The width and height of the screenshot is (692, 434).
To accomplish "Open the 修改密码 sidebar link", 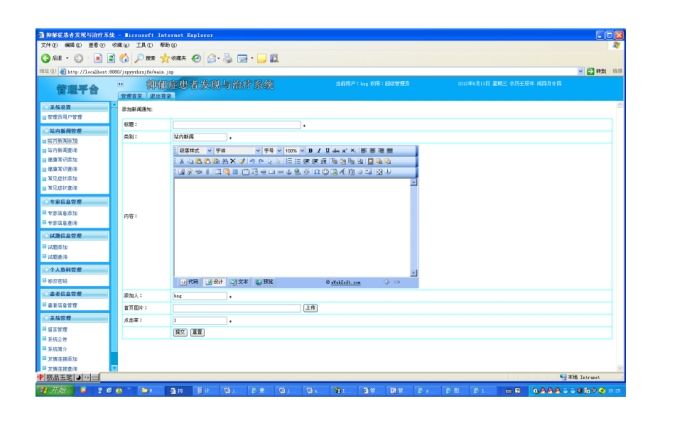I will (58, 281).
